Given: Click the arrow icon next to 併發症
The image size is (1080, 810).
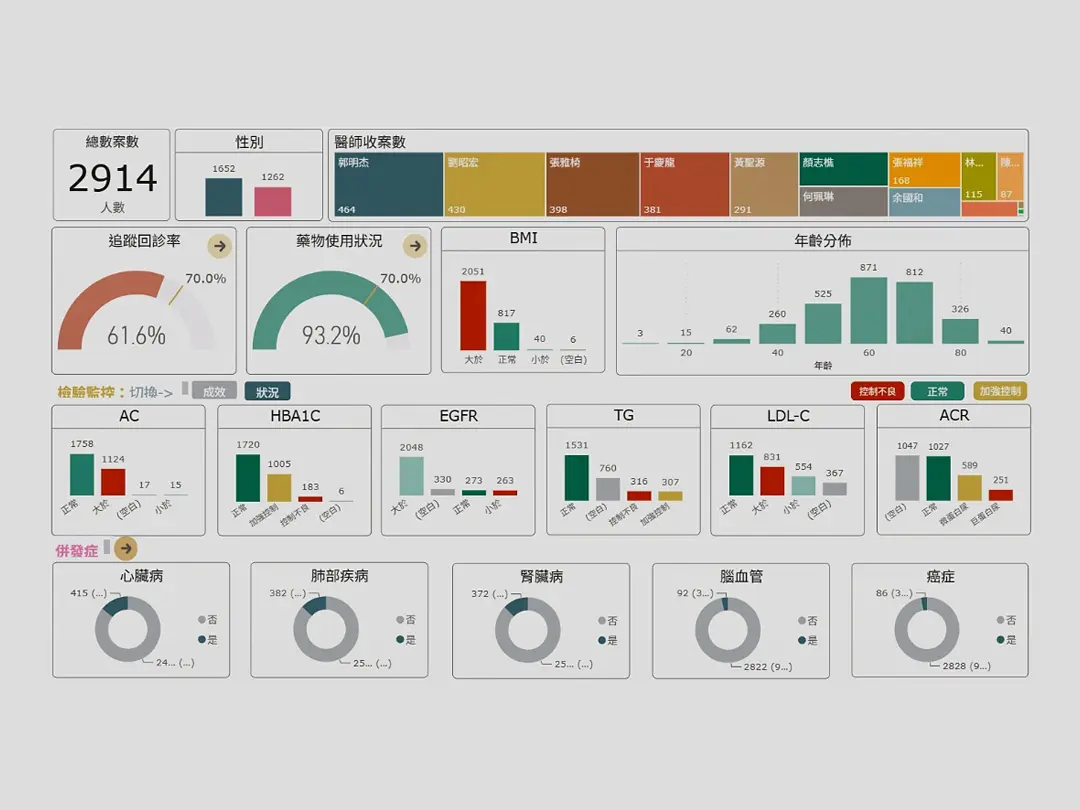Looking at the screenshot, I should 125,548.
